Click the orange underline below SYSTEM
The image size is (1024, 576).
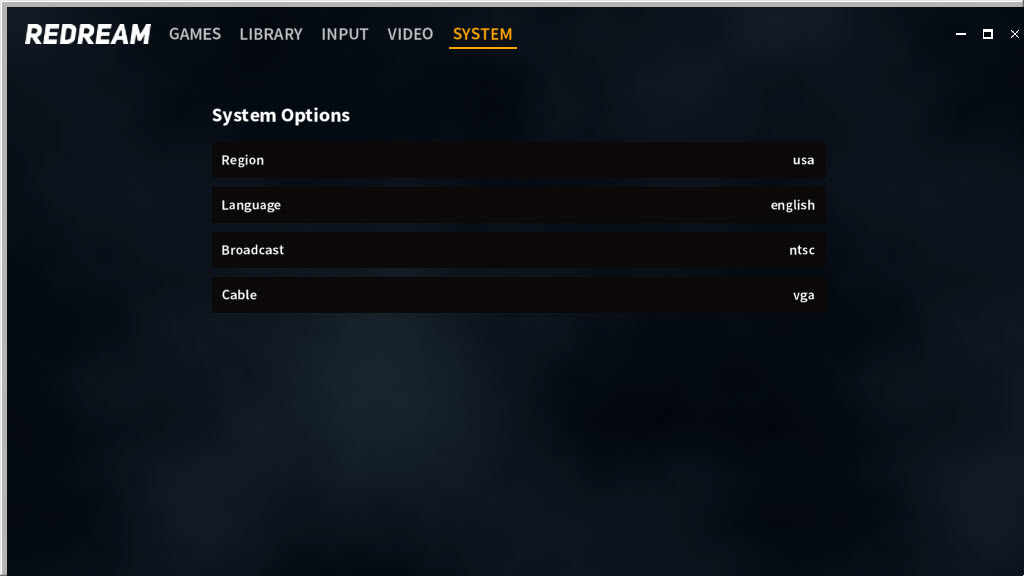click(x=482, y=48)
